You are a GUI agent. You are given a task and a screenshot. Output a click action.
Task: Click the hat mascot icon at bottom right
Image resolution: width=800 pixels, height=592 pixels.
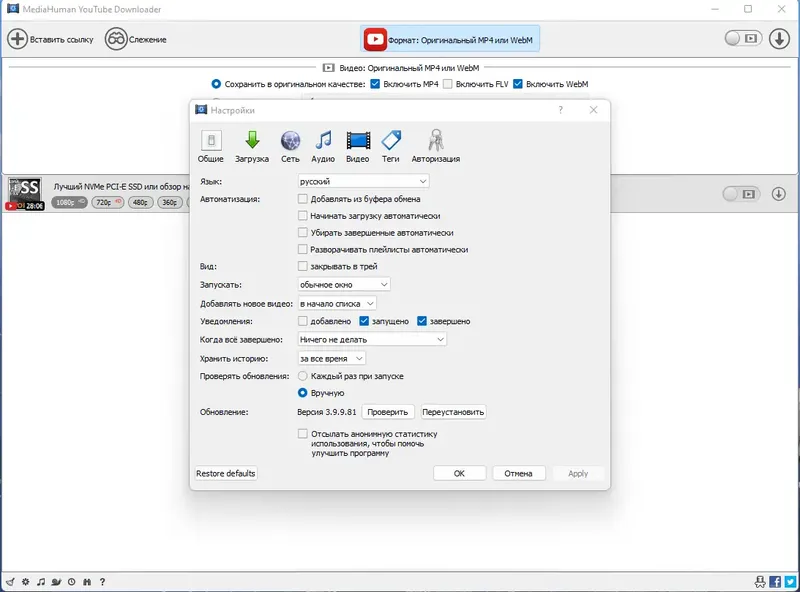(x=760, y=582)
